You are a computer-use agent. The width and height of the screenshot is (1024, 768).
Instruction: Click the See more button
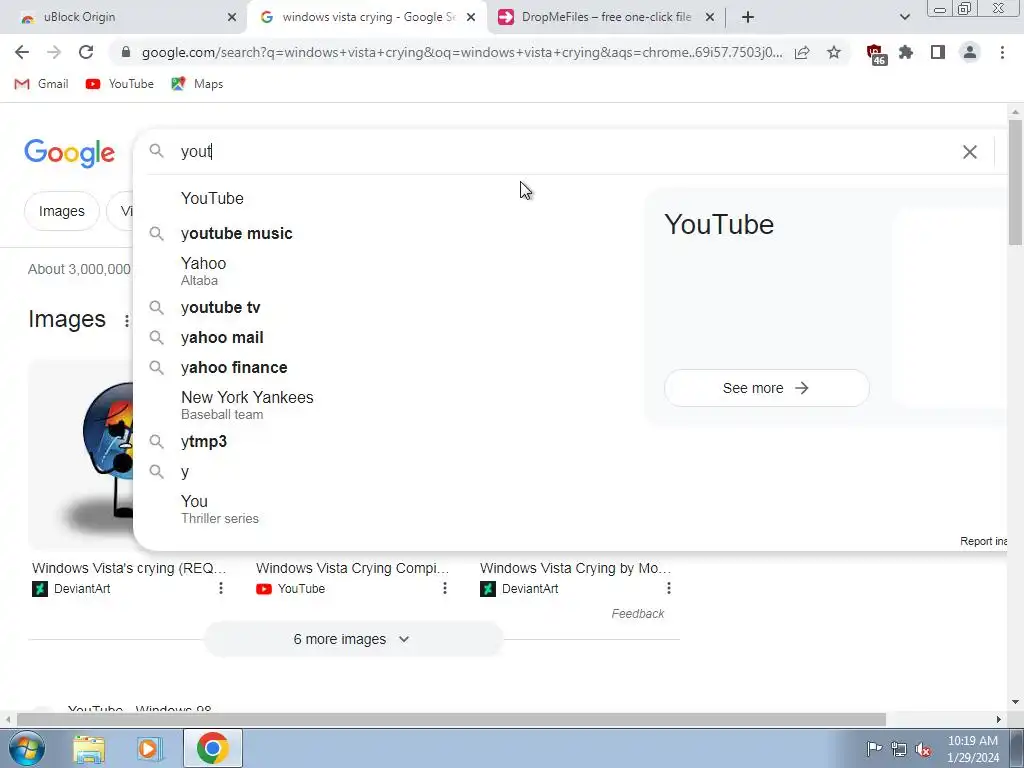tap(766, 388)
